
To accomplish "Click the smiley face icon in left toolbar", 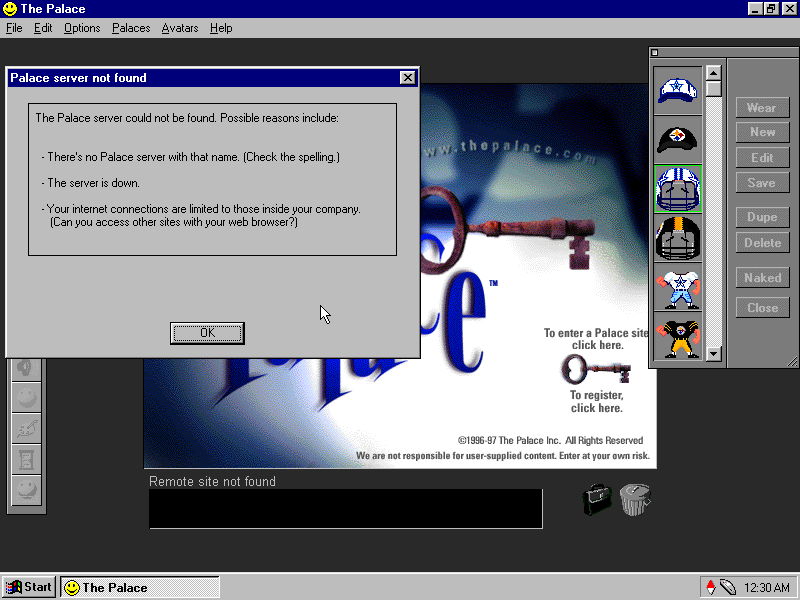I will click(25, 398).
